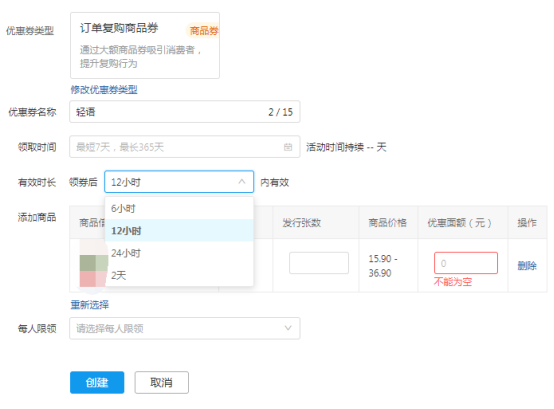Image resolution: width=554 pixels, height=409 pixels.
Task: Click the 取消 button
Action: pos(161,382)
